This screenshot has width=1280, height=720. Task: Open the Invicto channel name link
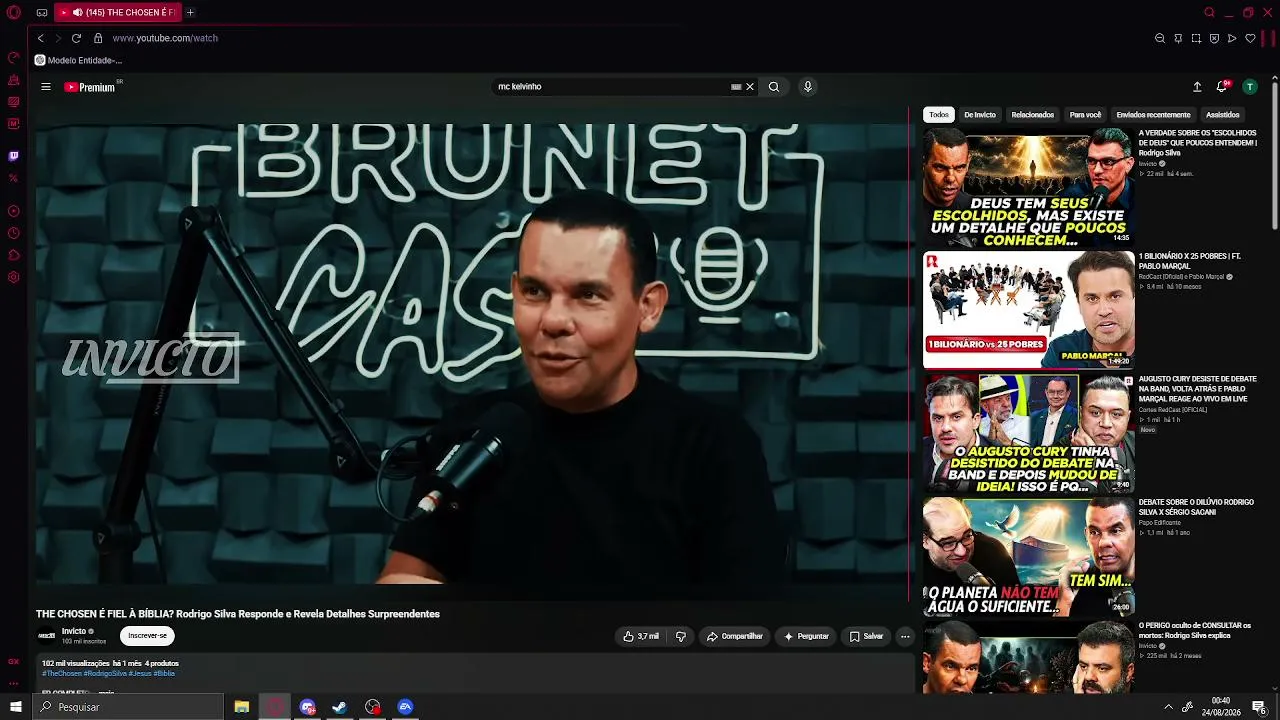pos(74,631)
